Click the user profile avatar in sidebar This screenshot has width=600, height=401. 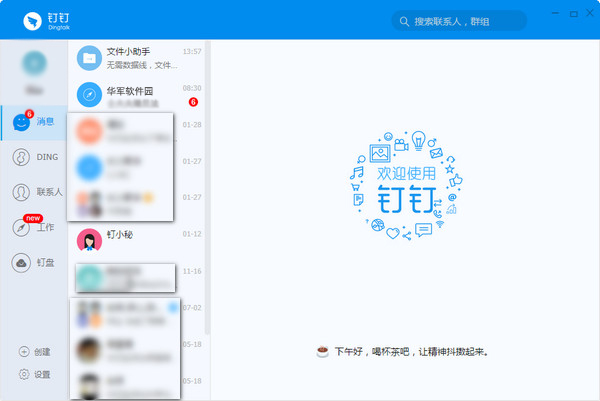coord(33,63)
